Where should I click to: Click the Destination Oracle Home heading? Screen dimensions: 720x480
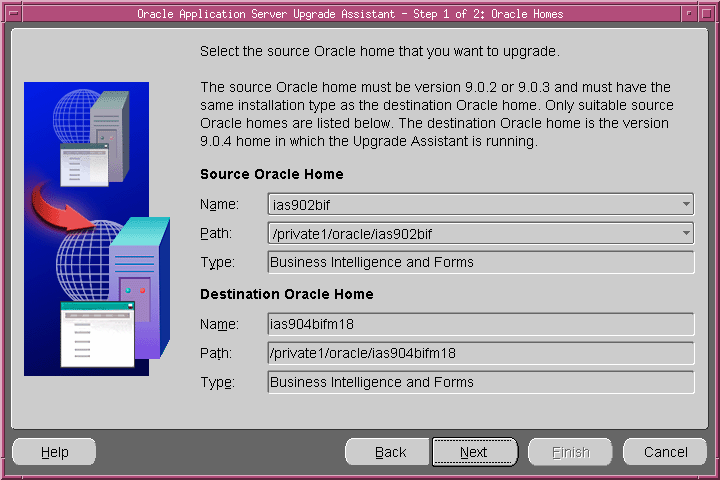(287, 294)
